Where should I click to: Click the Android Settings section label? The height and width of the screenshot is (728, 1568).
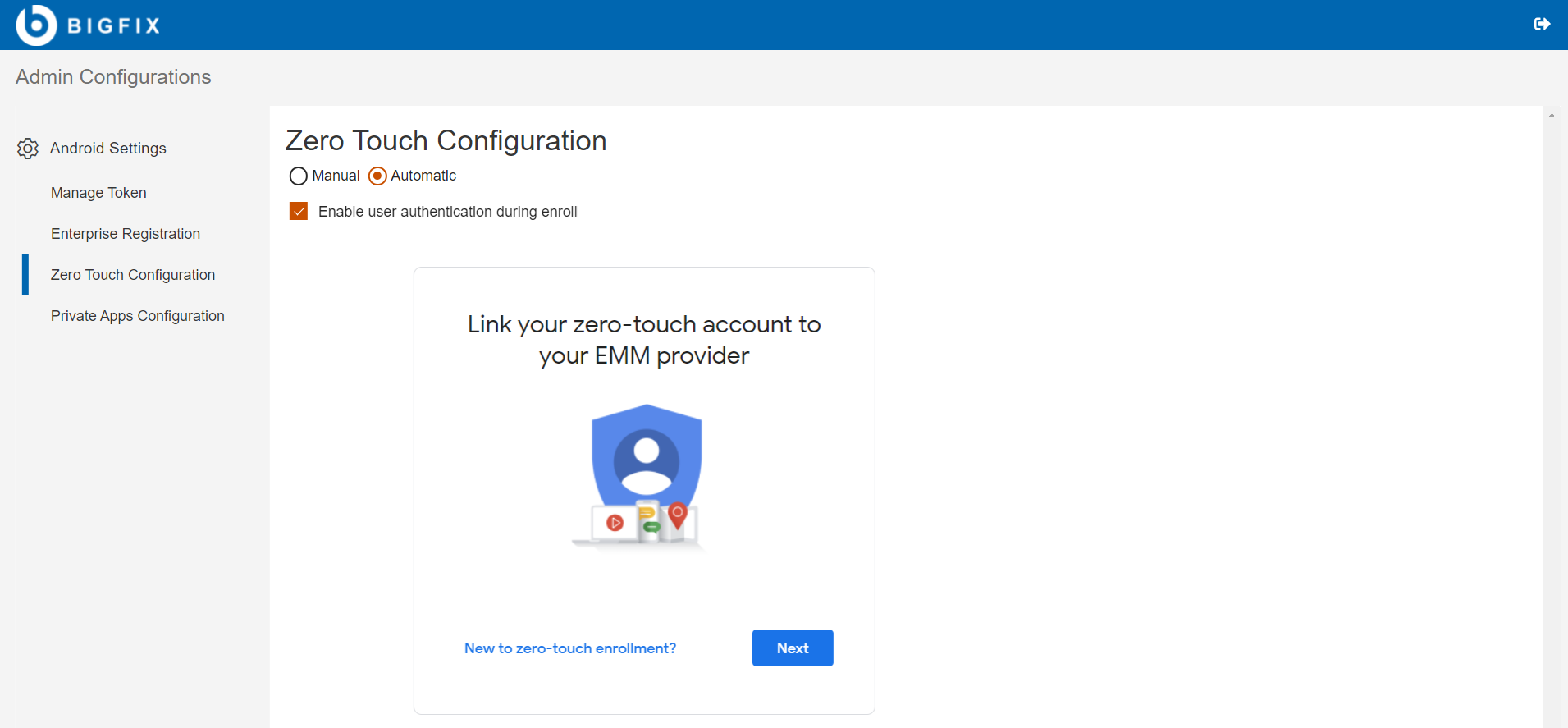(x=108, y=149)
